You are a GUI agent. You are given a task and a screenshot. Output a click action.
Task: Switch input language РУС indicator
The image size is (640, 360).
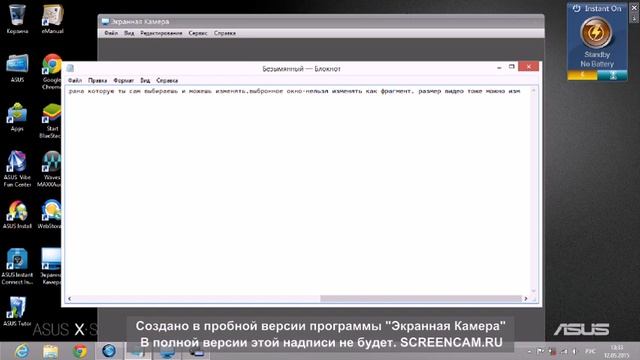point(590,351)
